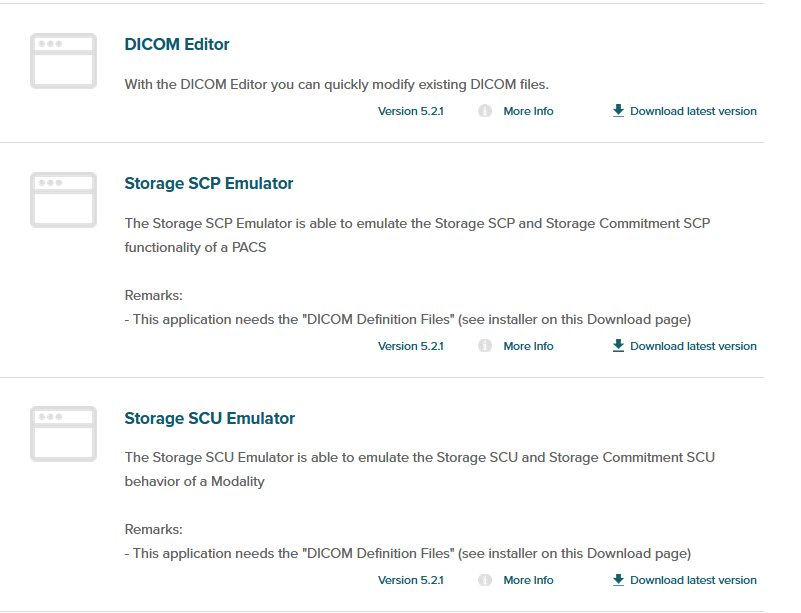Download latest version of DICOM Editor
Image resolution: width=801 pixels, height=613 pixels.
693,111
